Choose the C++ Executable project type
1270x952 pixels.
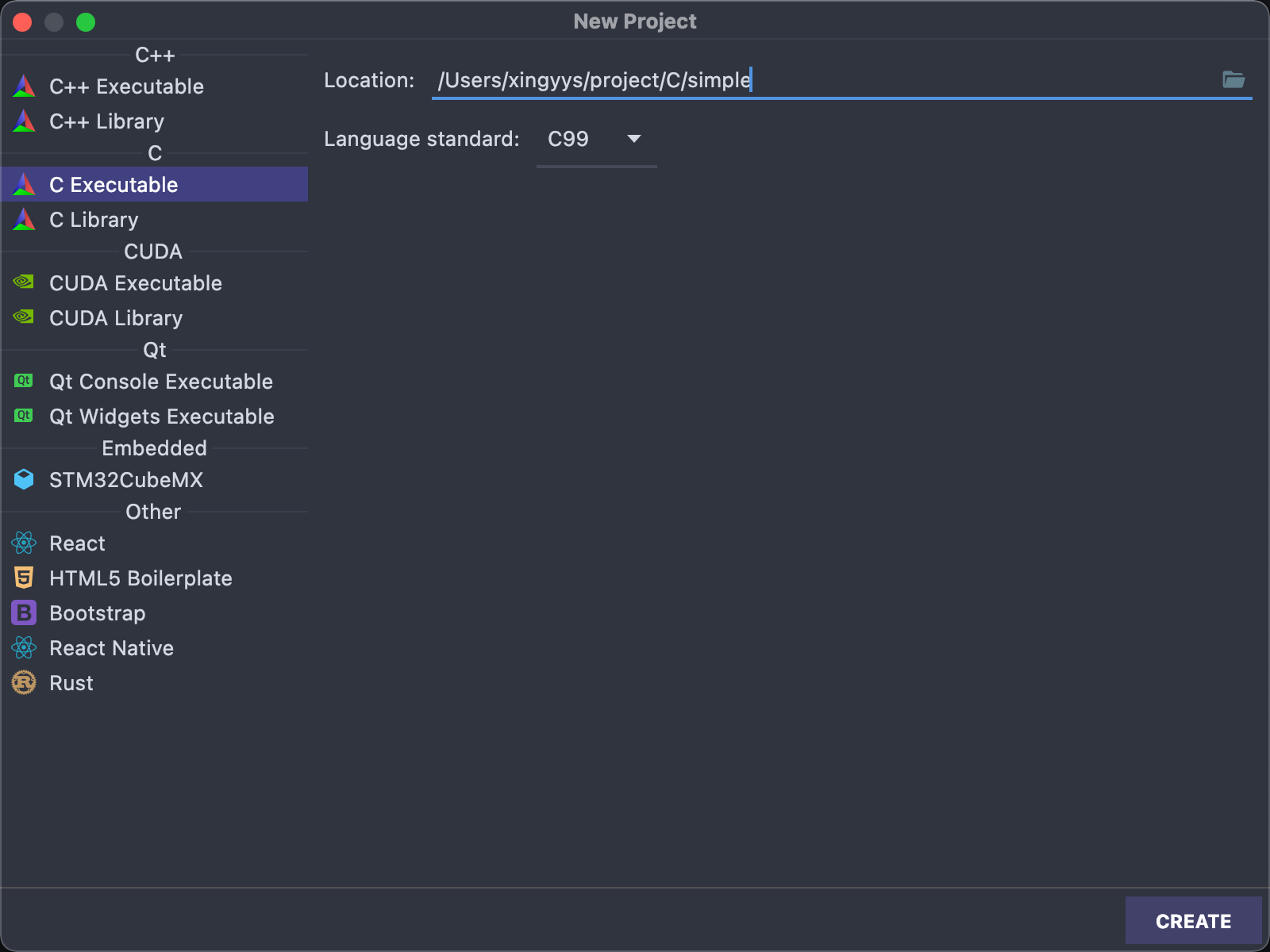(x=155, y=86)
